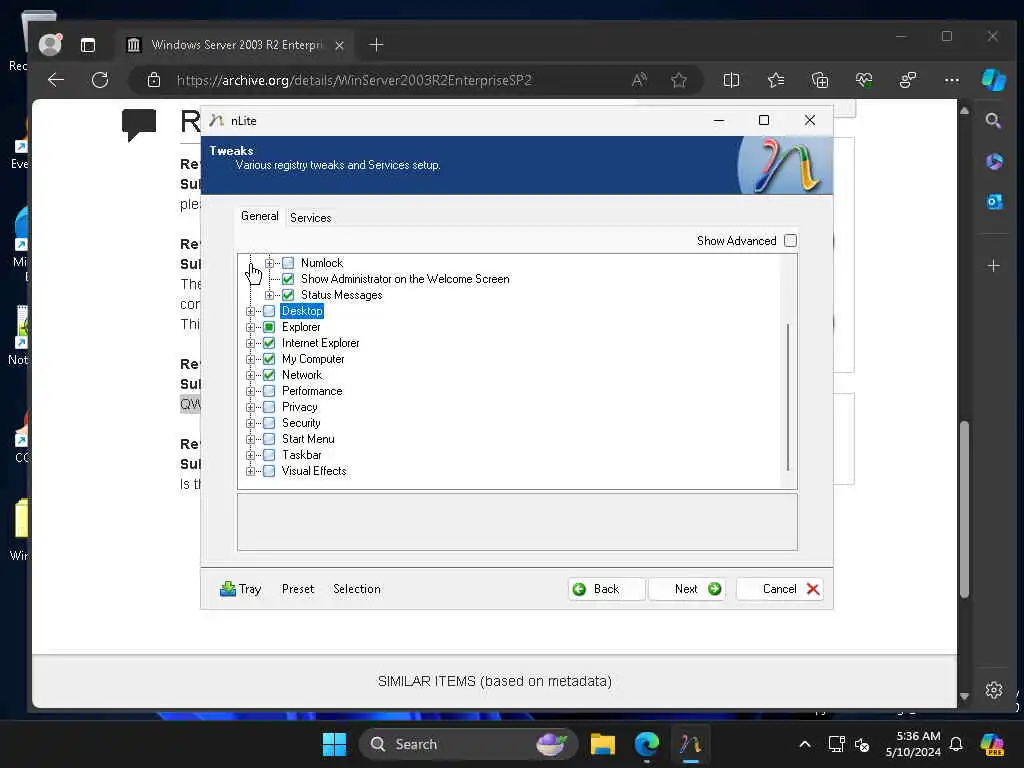
Task: Uncheck the Network checkbox
Action: click(269, 375)
